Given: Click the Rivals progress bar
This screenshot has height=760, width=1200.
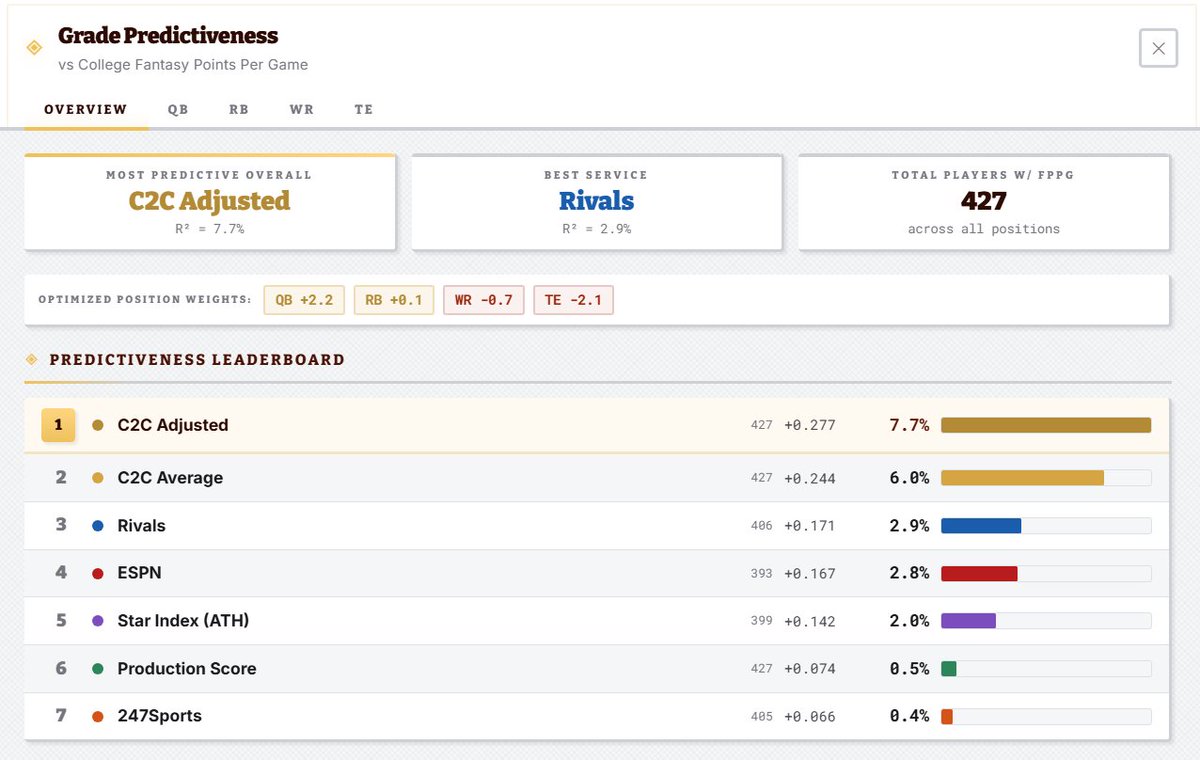Looking at the screenshot, I should click(1046, 526).
